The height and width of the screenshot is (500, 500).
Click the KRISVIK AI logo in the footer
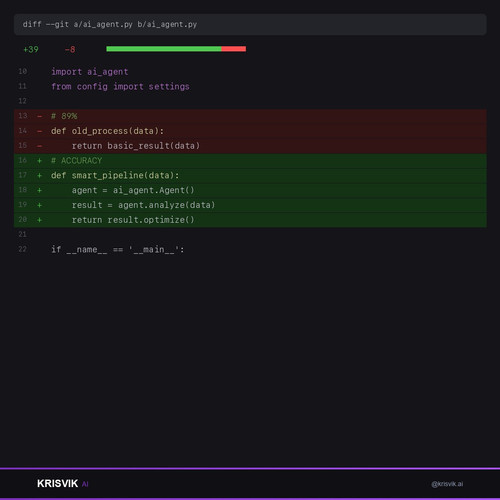point(63,484)
